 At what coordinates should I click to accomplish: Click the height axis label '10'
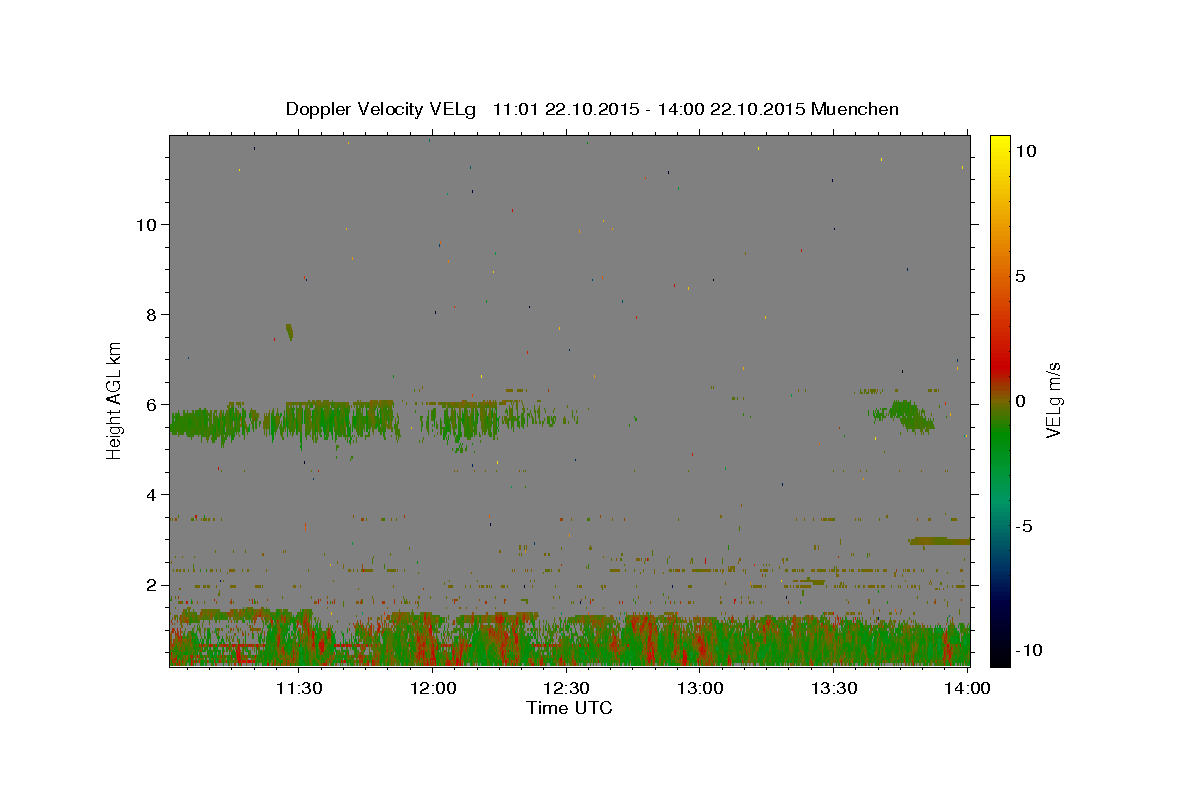pyautogui.click(x=146, y=224)
